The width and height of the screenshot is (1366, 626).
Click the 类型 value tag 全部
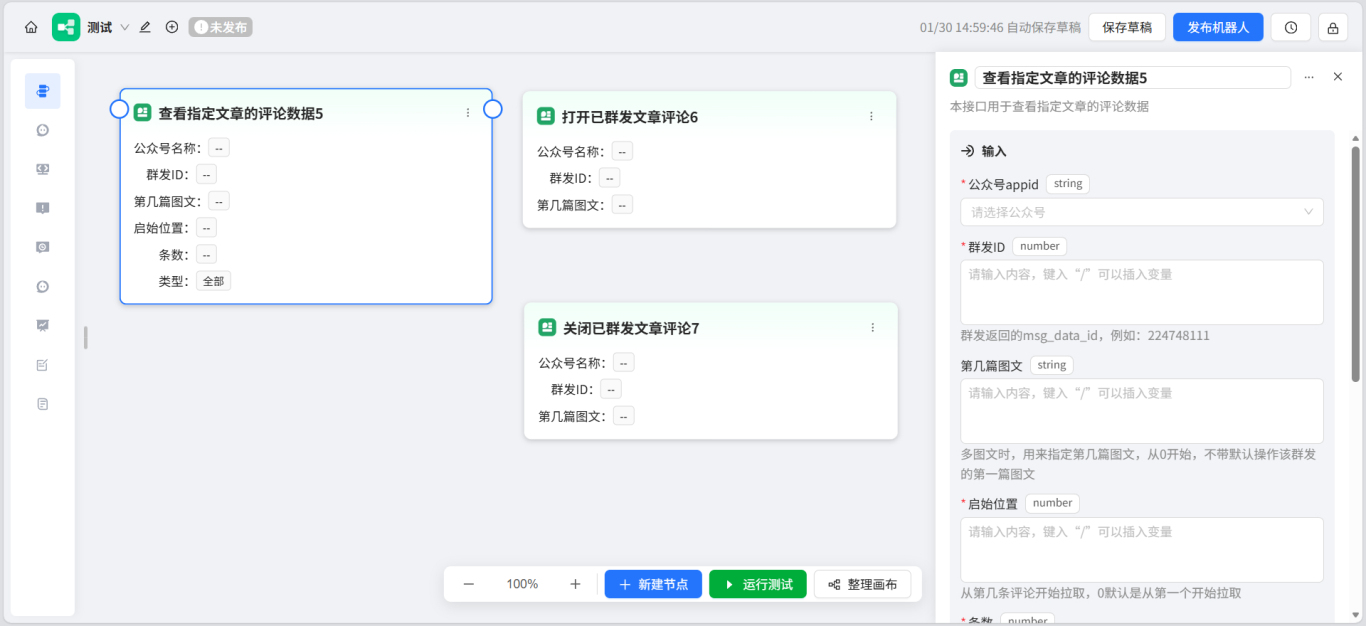tap(214, 280)
